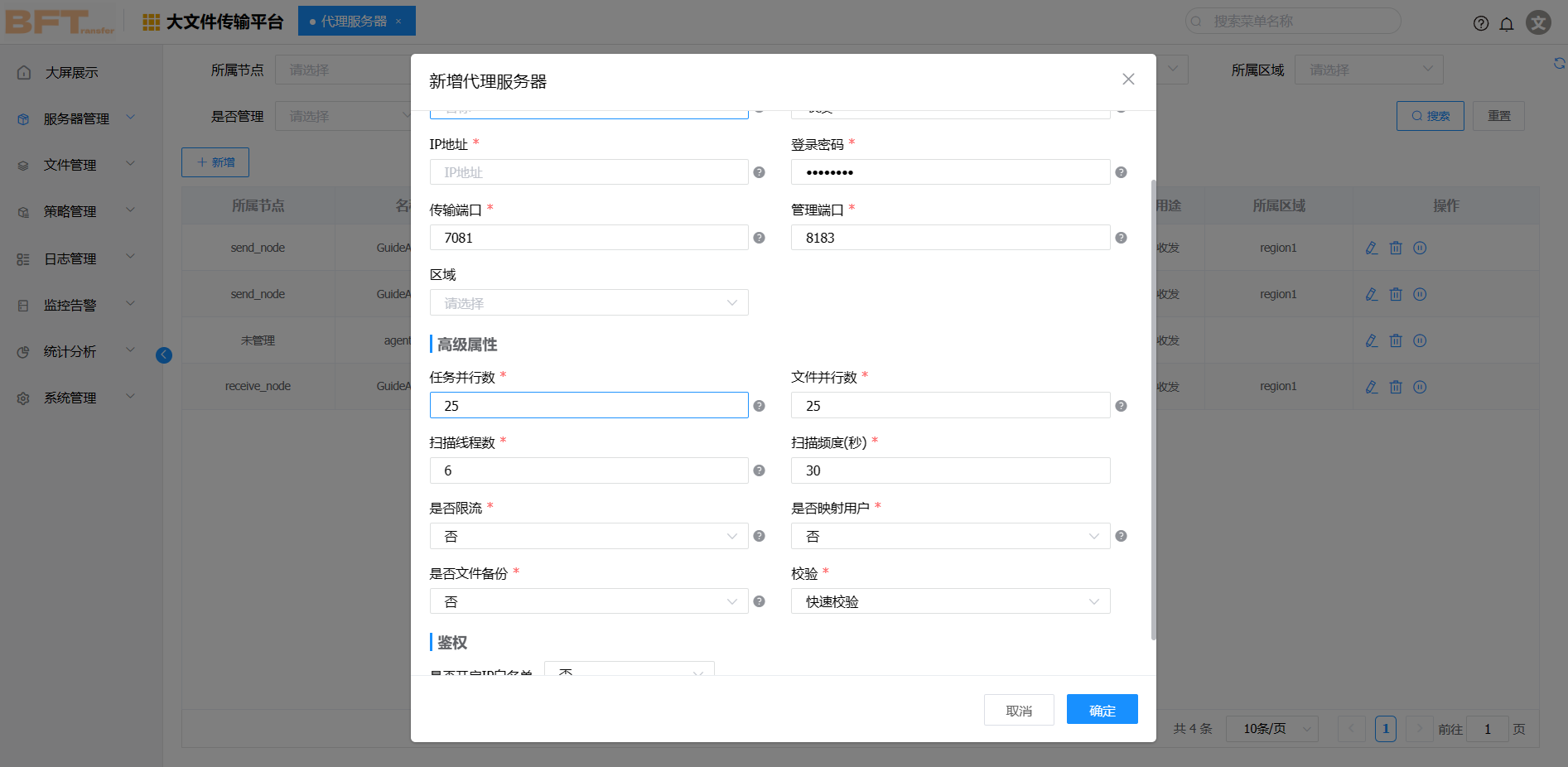Click the refresh icon at top right
This screenshot has width=1568, height=767.
pos(1559,64)
